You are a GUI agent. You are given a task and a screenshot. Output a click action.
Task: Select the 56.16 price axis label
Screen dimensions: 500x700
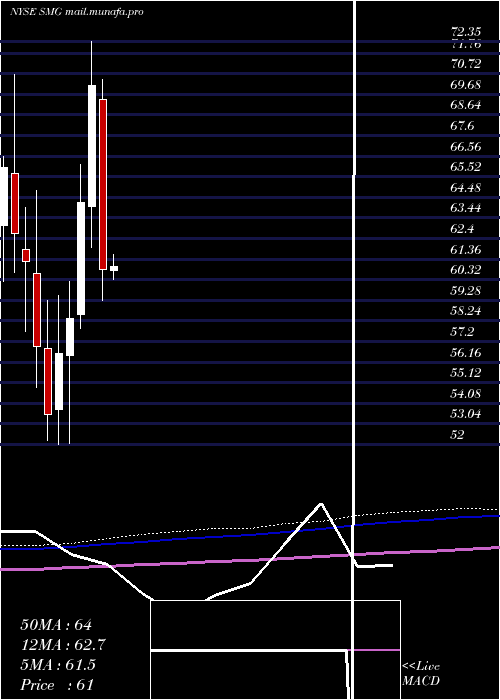click(x=466, y=353)
